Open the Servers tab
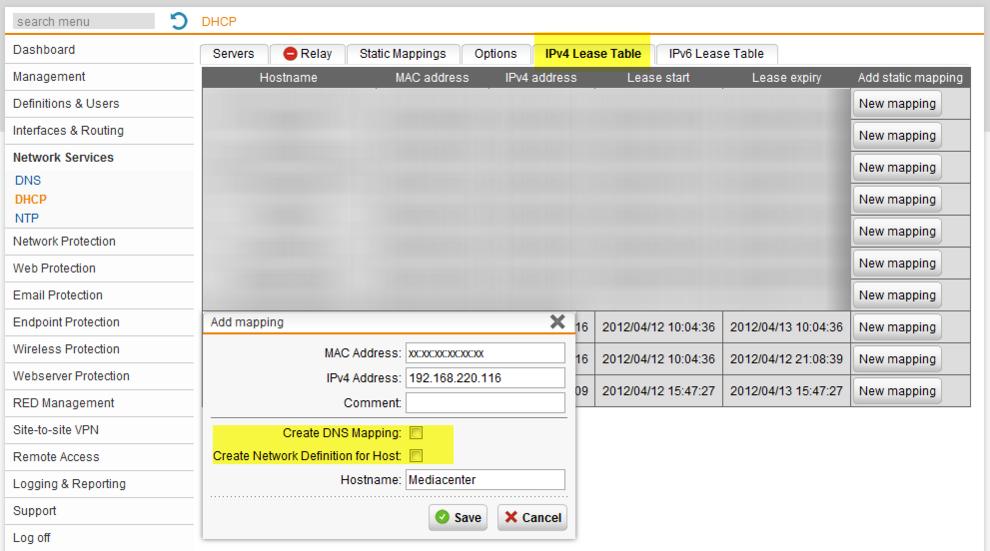 [234, 54]
